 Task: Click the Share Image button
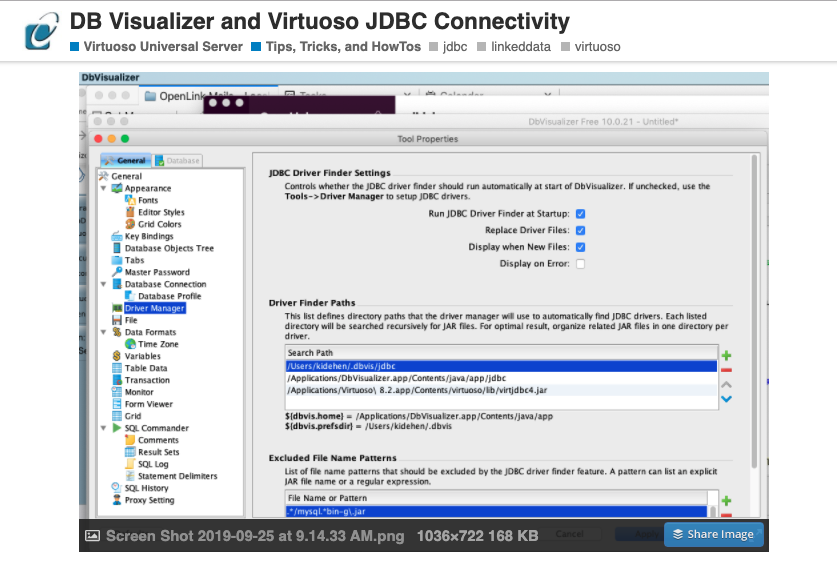(714, 534)
